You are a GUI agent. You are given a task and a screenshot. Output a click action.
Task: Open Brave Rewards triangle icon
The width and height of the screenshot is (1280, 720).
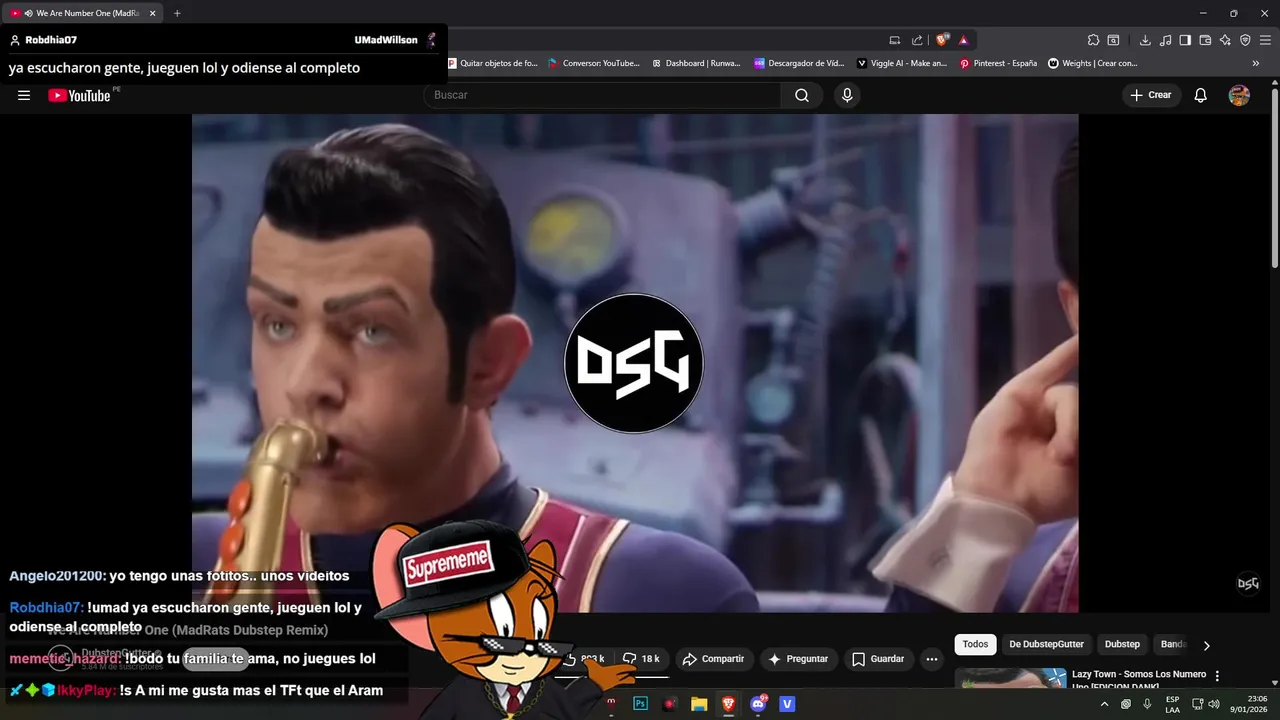[963, 40]
